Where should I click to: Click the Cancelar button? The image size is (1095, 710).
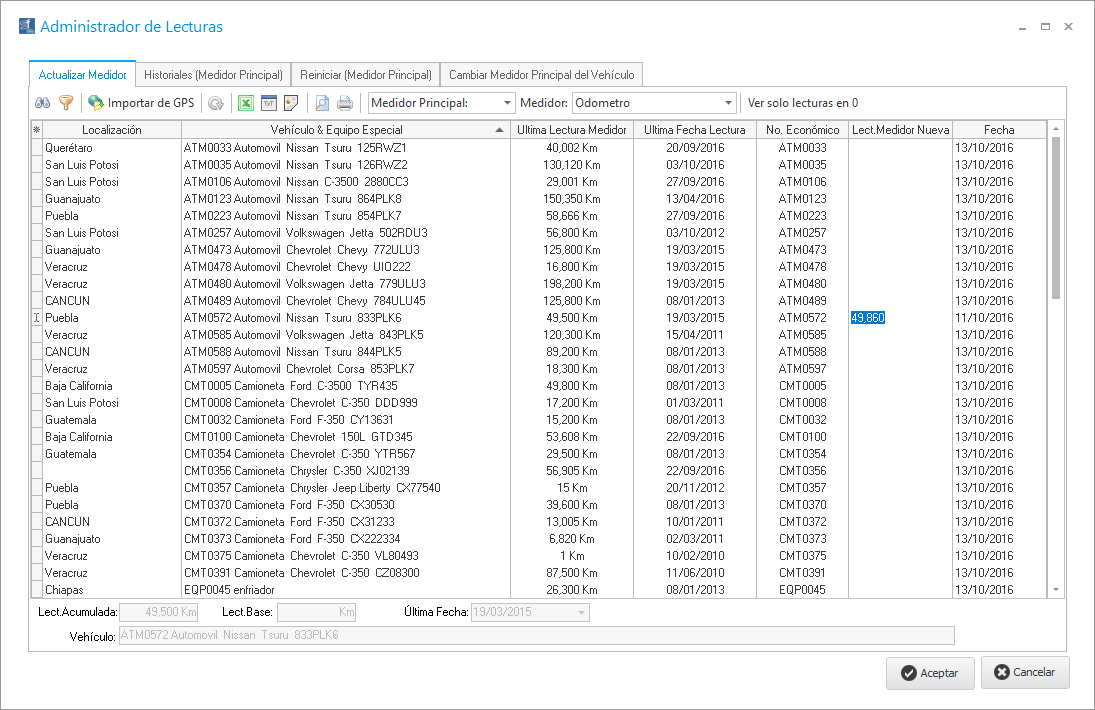tap(1025, 673)
